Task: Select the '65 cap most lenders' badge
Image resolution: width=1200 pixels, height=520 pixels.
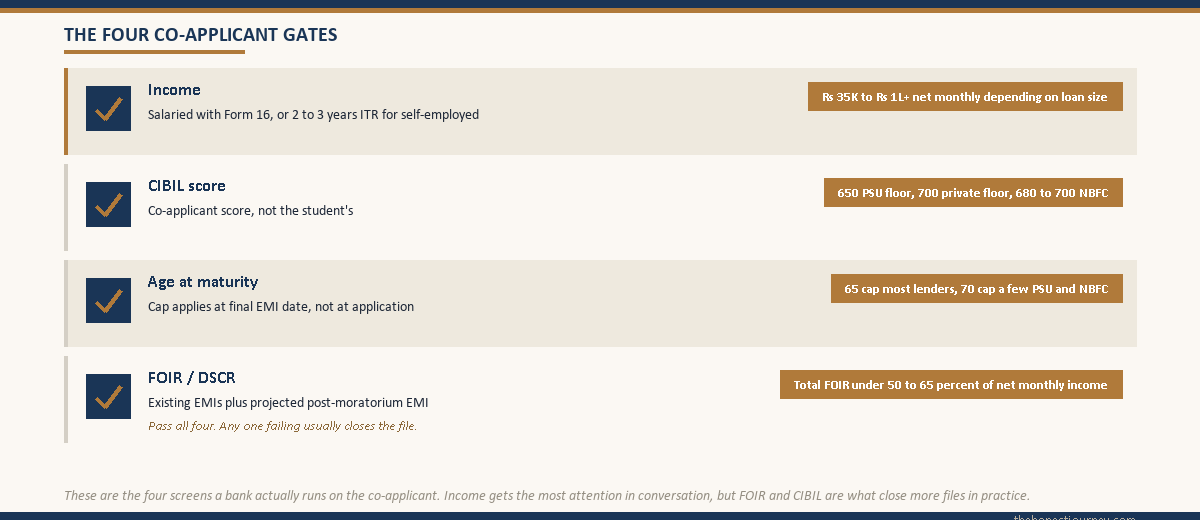Action: (977, 289)
